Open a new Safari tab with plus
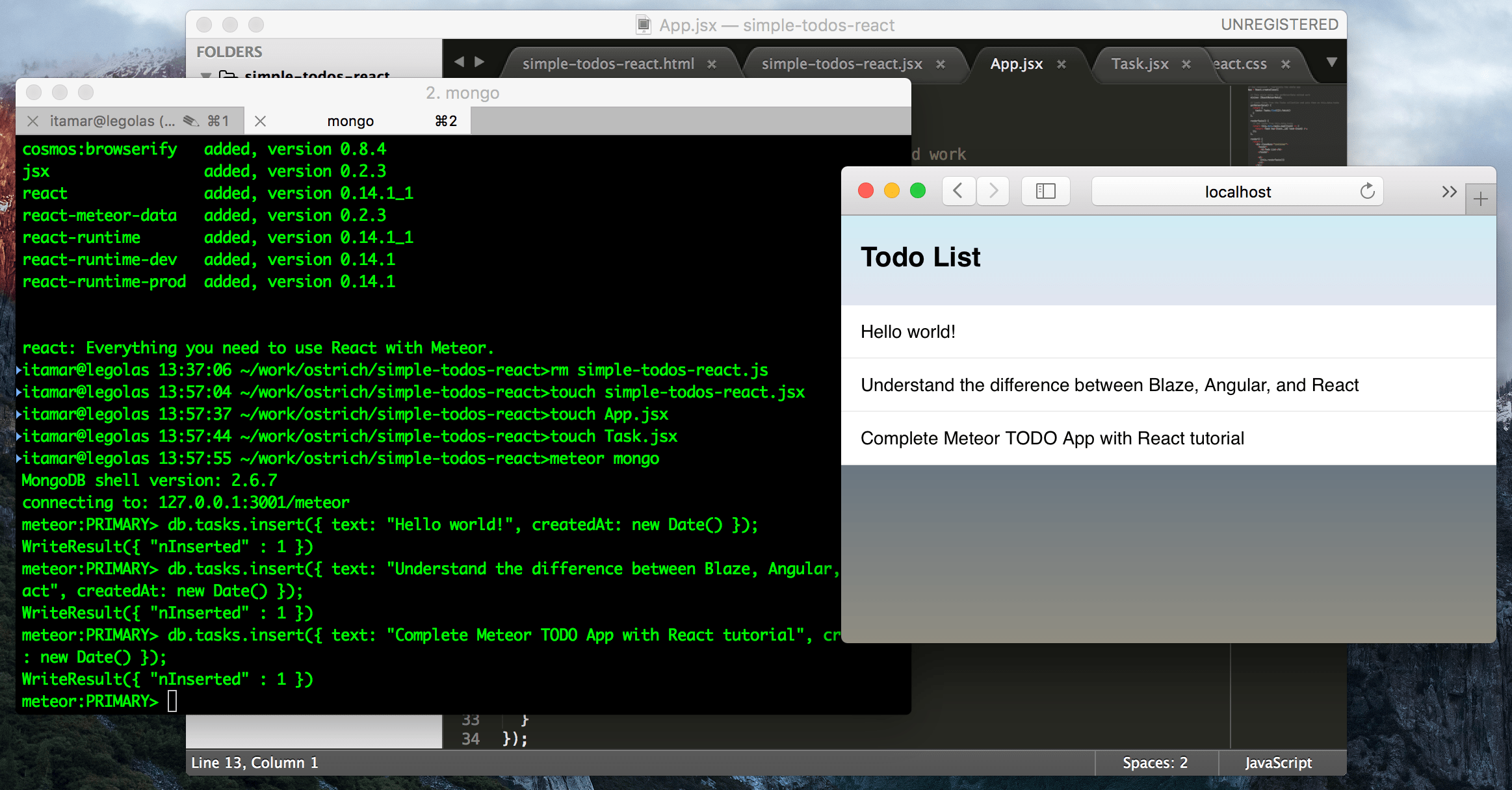This screenshot has width=1512, height=790. coord(1481,199)
